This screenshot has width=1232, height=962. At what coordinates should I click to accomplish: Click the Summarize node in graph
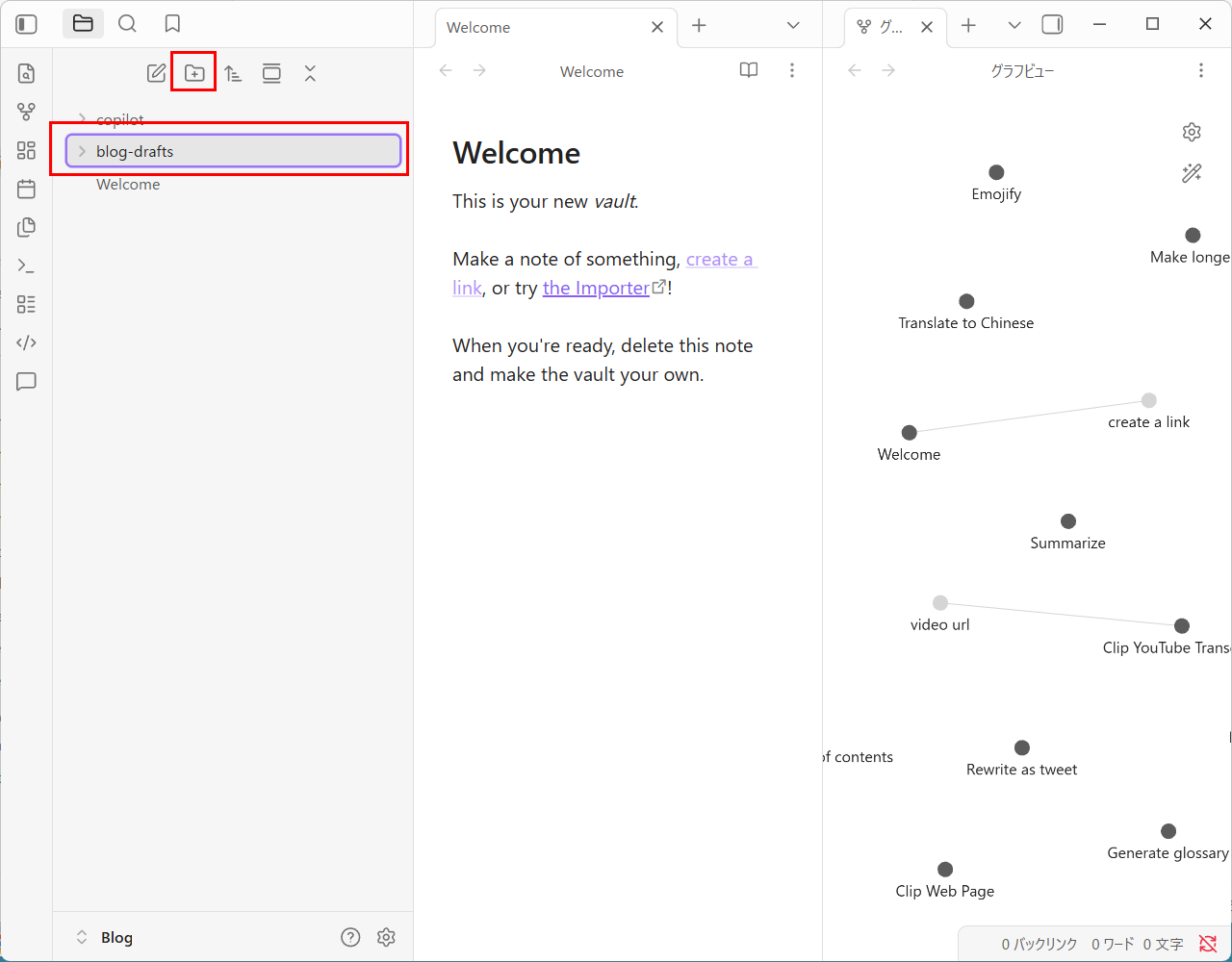tap(1067, 521)
